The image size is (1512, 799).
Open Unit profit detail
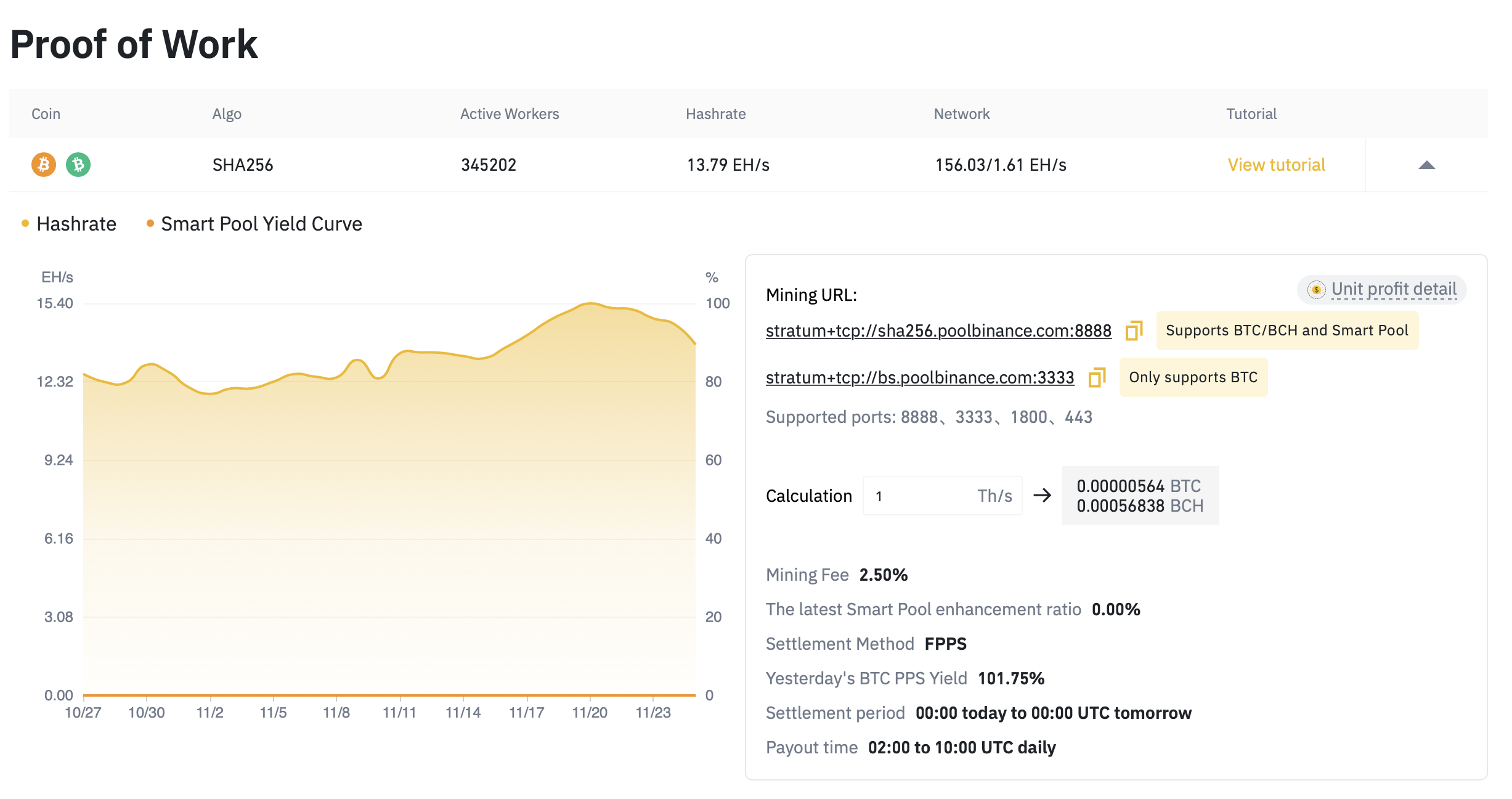(x=1394, y=289)
